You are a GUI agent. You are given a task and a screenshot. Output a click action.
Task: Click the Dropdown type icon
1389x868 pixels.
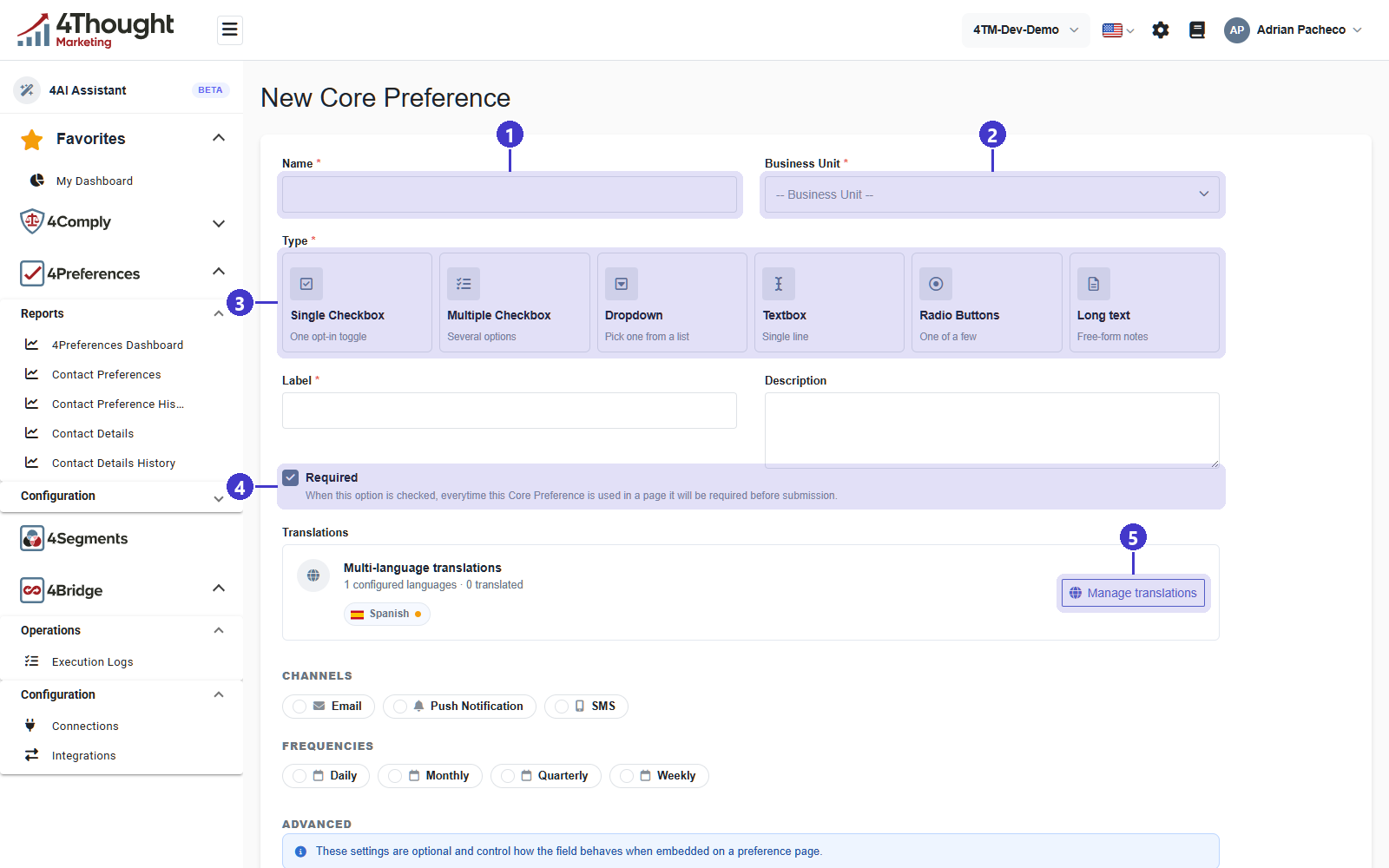click(x=622, y=284)
